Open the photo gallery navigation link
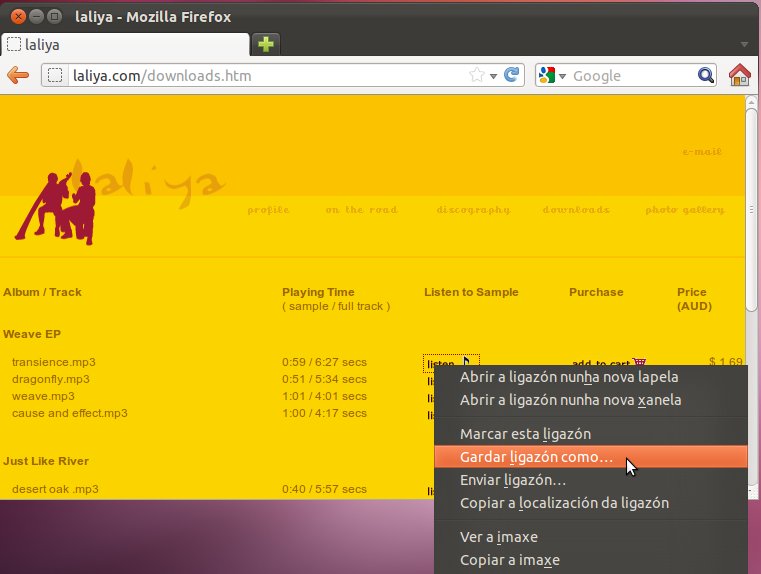 [685, 210]
